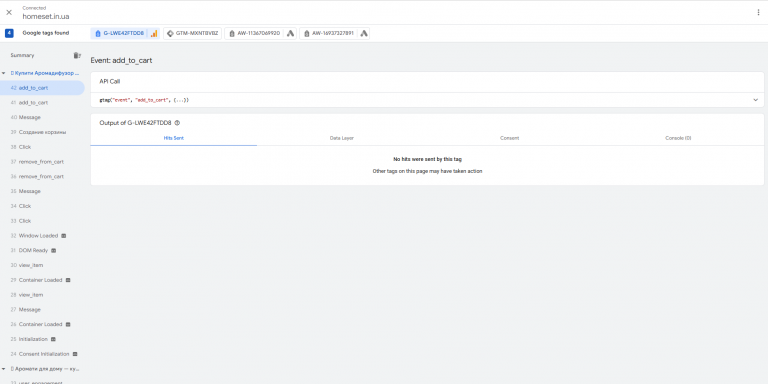Click icon beside event 29 Container Loaded
The height and width of the screenshot is (384, 768).
68,280
